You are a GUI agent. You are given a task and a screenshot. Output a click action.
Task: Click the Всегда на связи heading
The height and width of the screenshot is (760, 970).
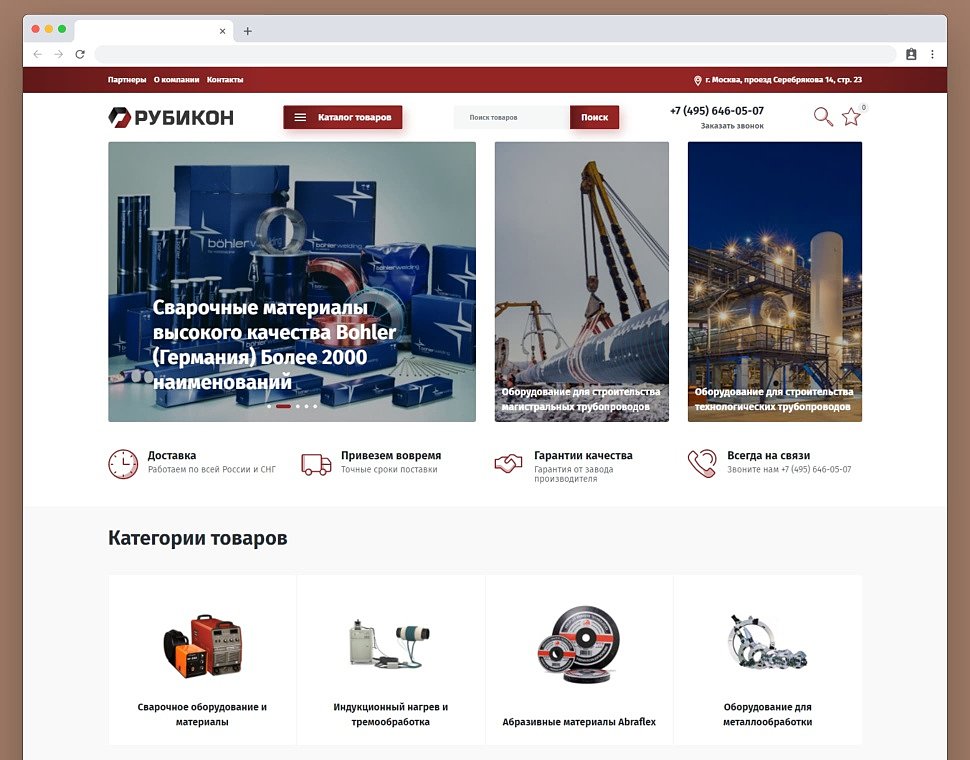point(769,455)
